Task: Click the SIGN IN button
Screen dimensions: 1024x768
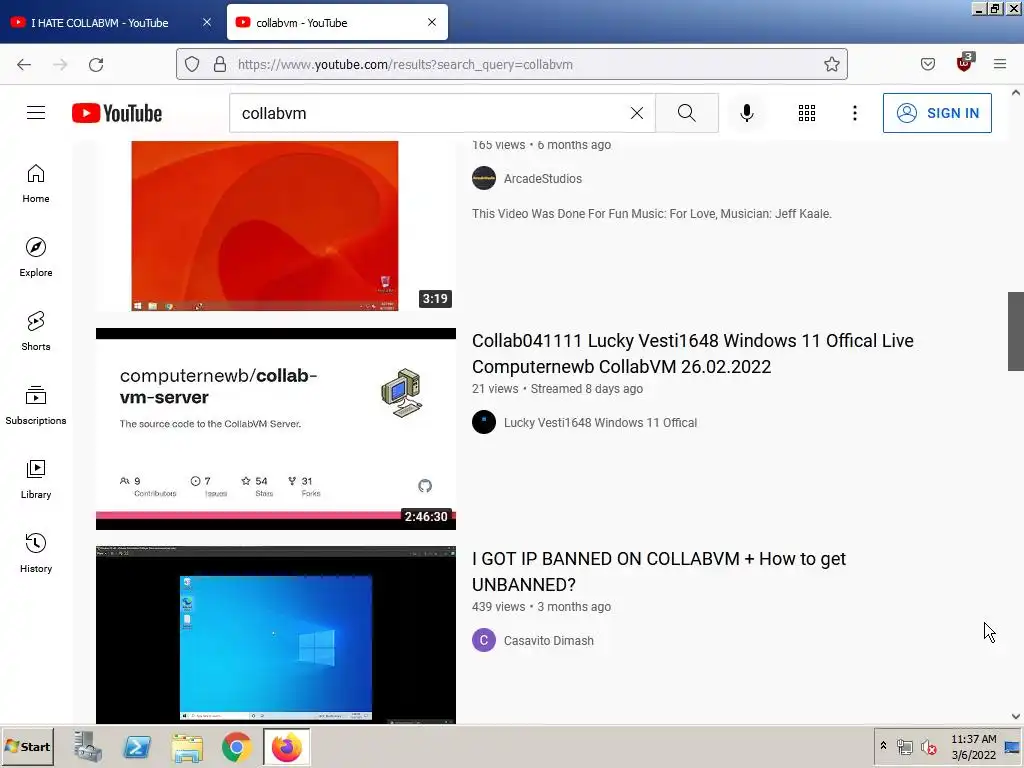Action: point(937,113)
